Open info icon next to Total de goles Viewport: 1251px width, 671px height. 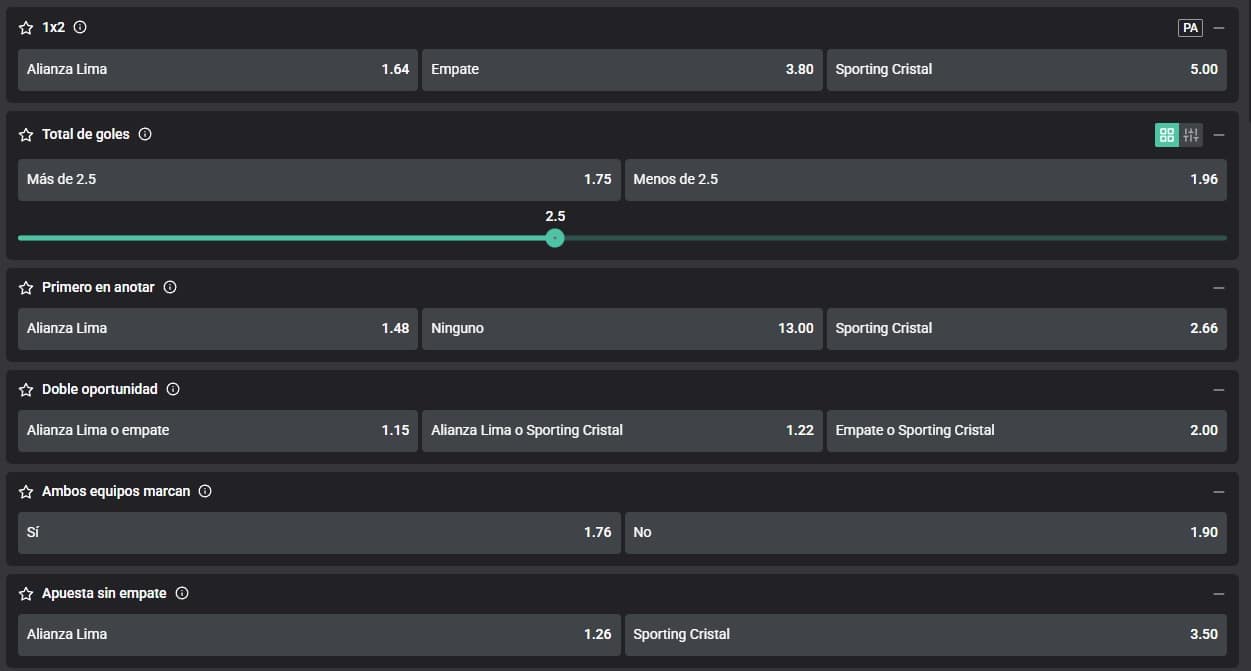(x=145, y=134)
